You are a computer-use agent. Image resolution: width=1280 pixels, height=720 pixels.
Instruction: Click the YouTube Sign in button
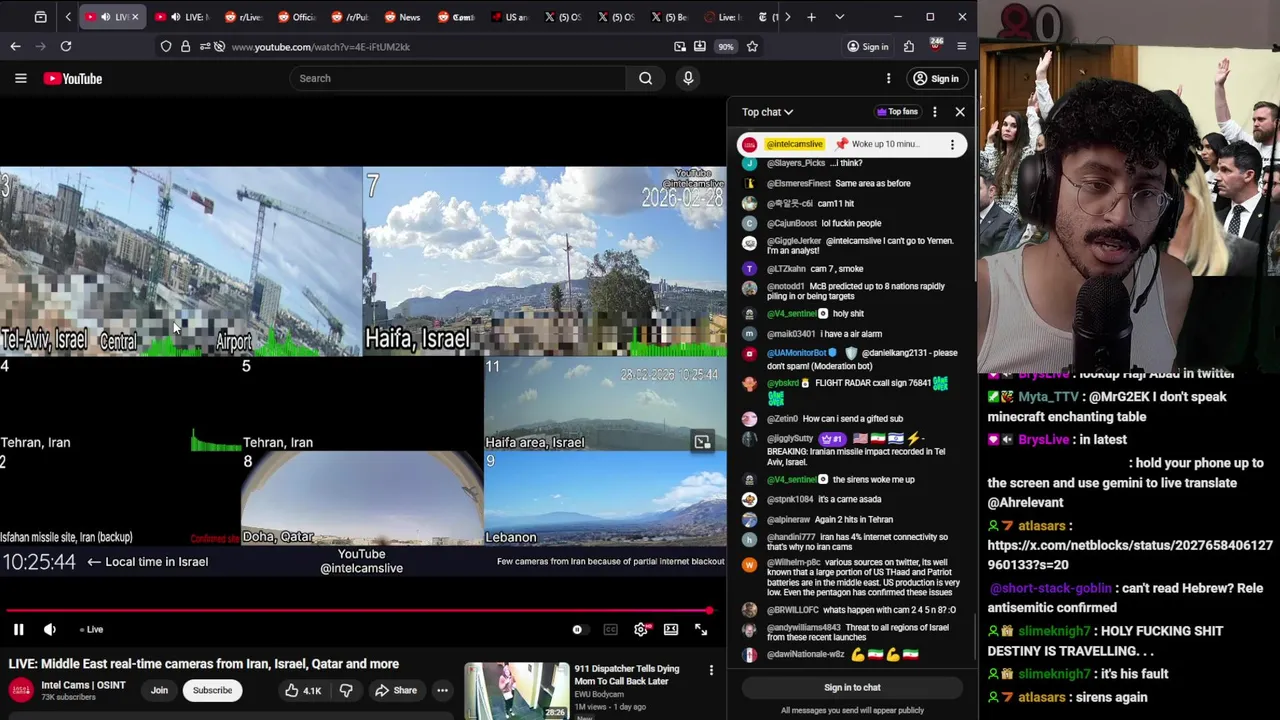[x=936, y=78]
